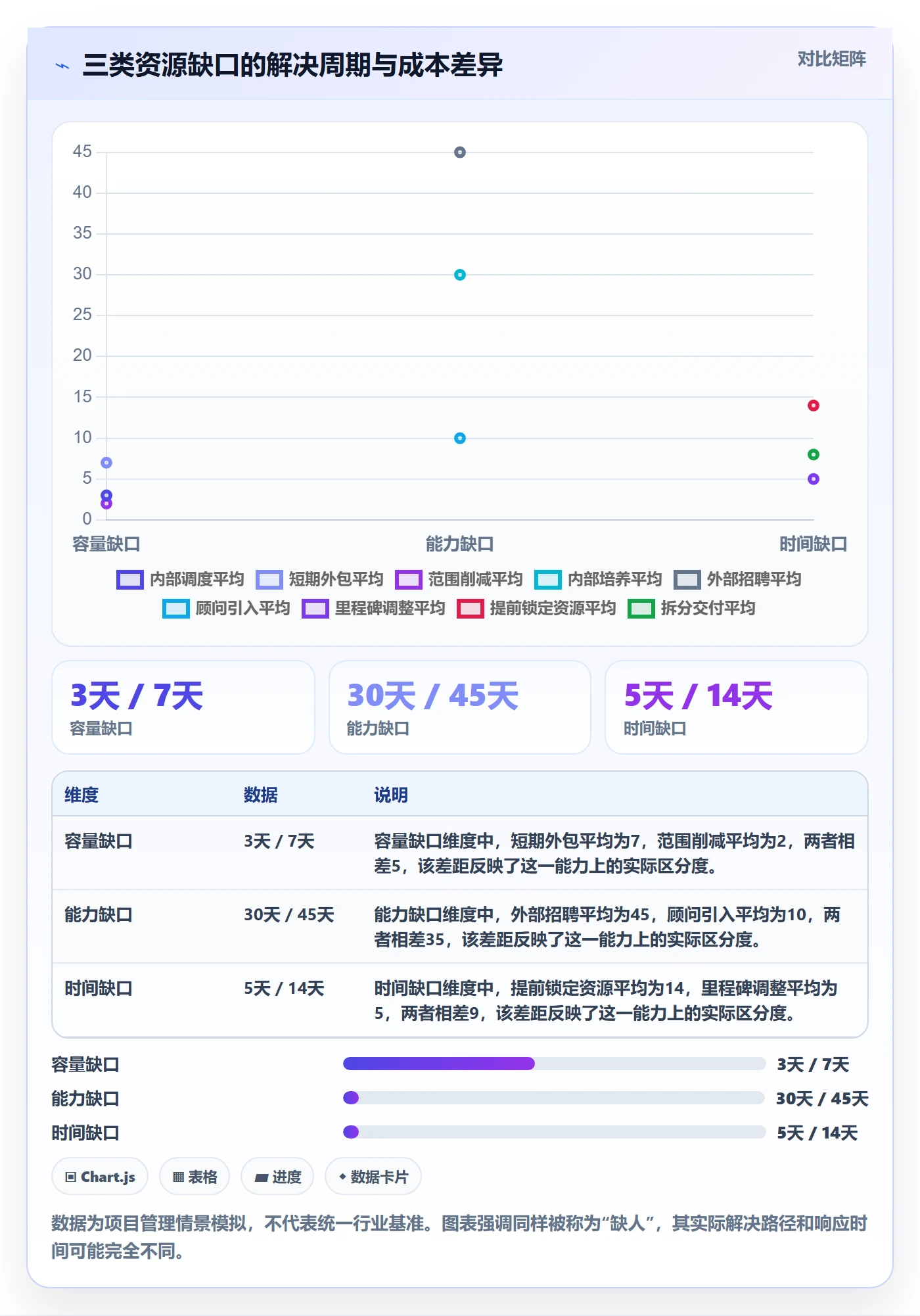920x1316 pixels.
Task: Click the data point at 30 for 能力缺口
Action: [x=460, y=275]
